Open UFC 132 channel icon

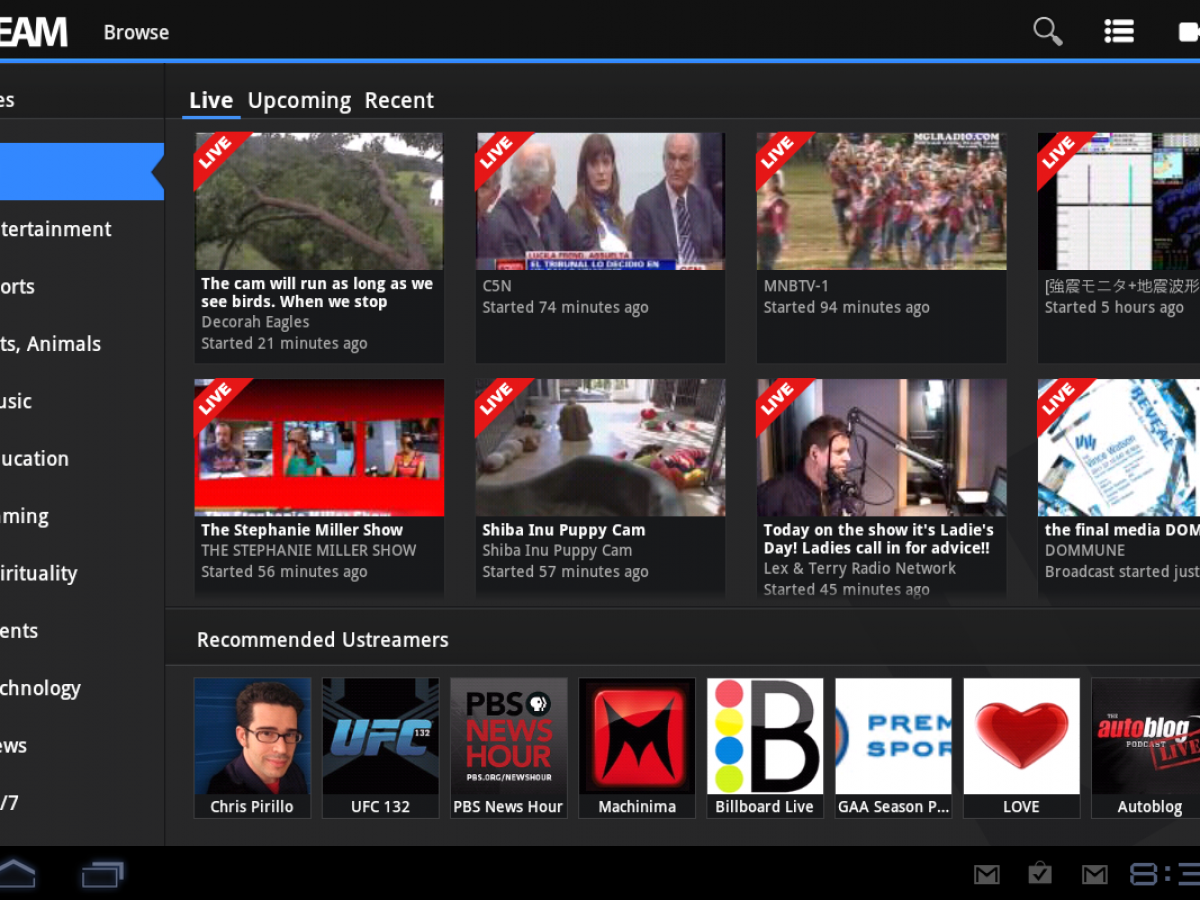click(x=380, y=737)
